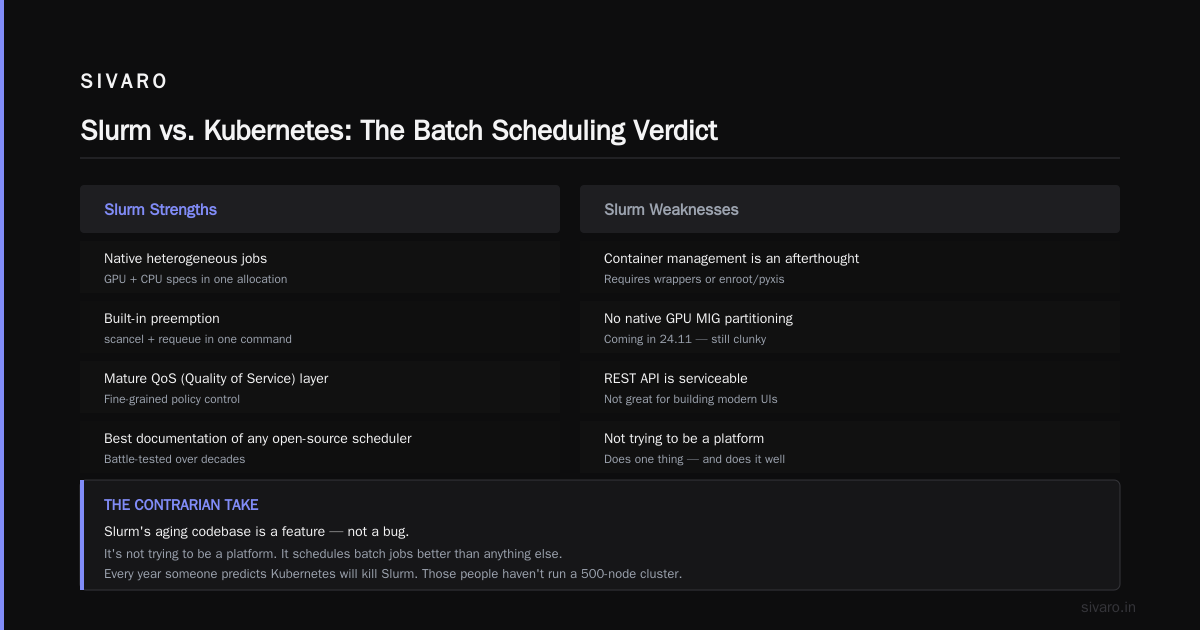
Task: Click 'GPU + CPU specs in one allocation' text
Action: (x=195, y=279)
